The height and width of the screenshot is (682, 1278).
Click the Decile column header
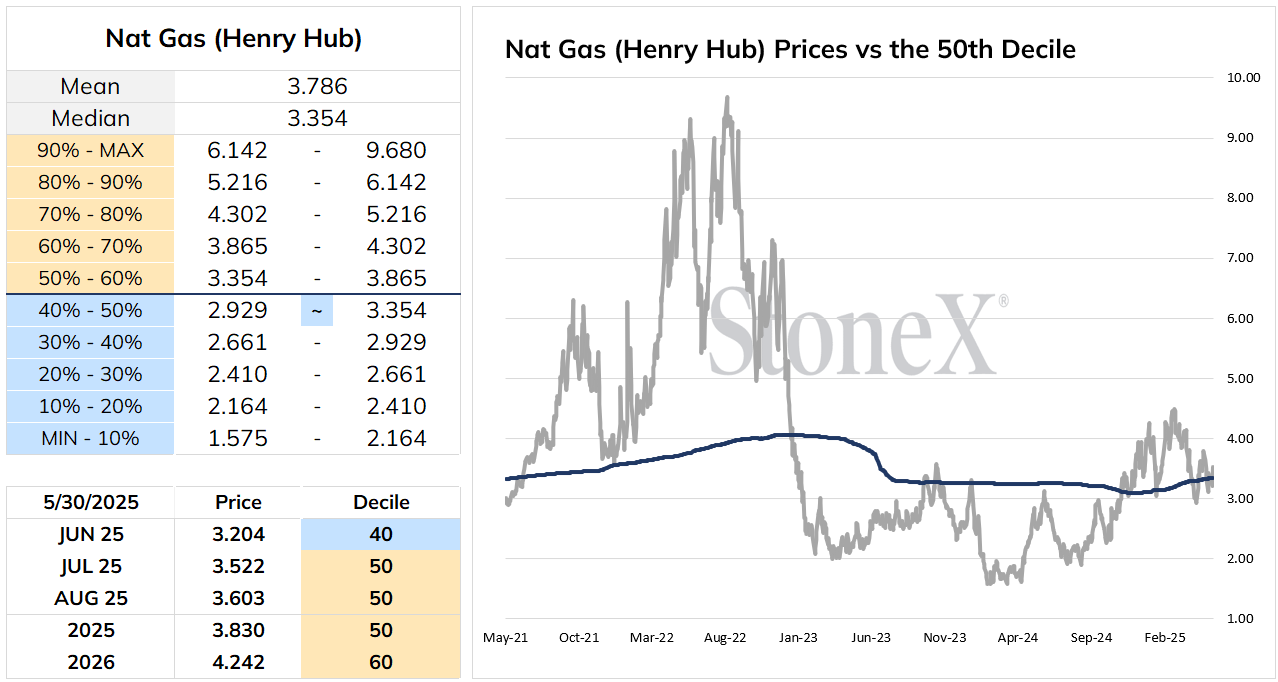click(x=380, y=502)
